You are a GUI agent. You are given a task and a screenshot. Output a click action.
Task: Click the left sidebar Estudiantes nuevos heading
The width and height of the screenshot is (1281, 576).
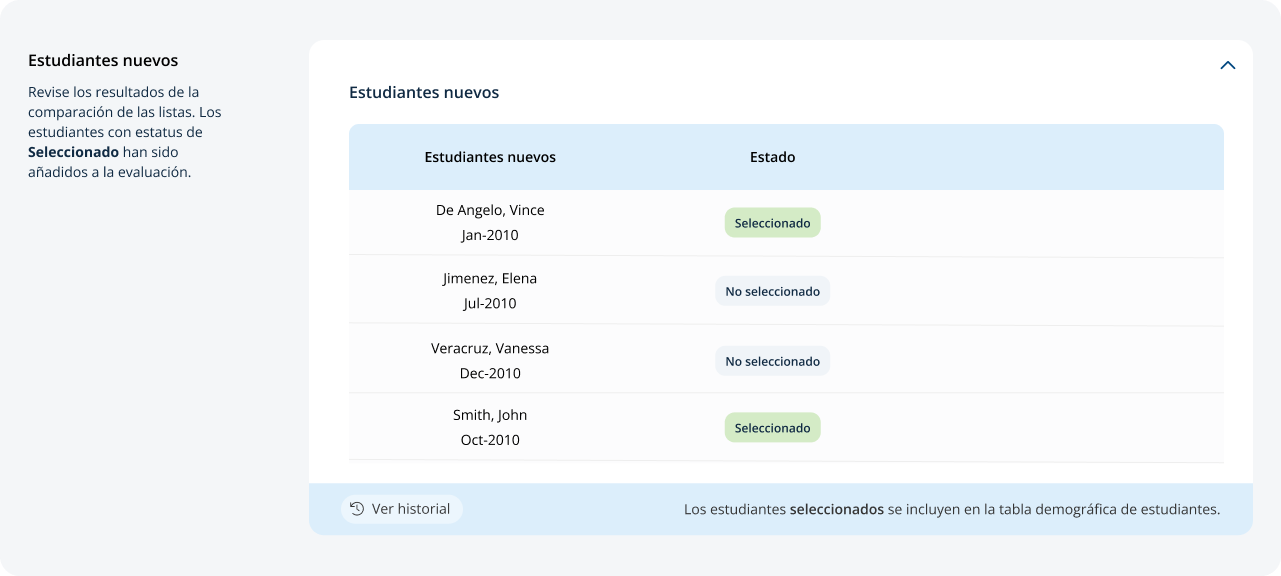coord(103,61)
